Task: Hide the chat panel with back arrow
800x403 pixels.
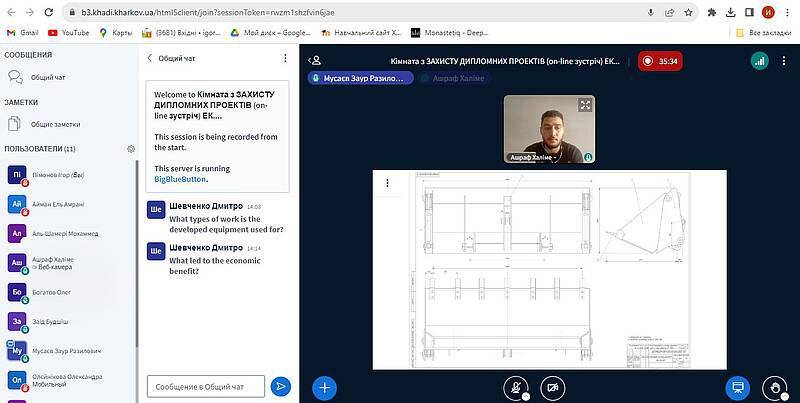Action: [150, 58]
